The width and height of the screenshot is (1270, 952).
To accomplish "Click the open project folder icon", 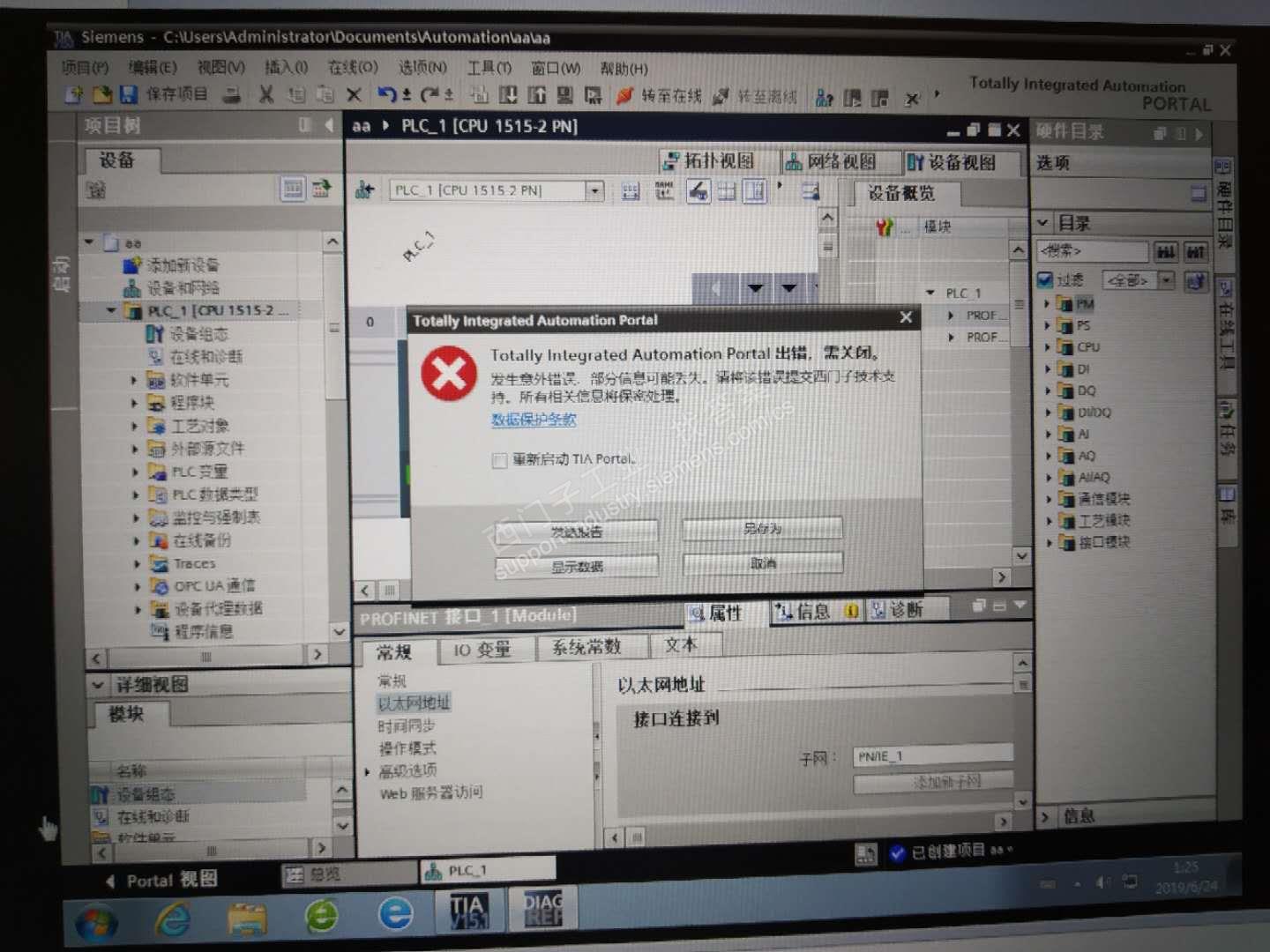I will point(101,94).
